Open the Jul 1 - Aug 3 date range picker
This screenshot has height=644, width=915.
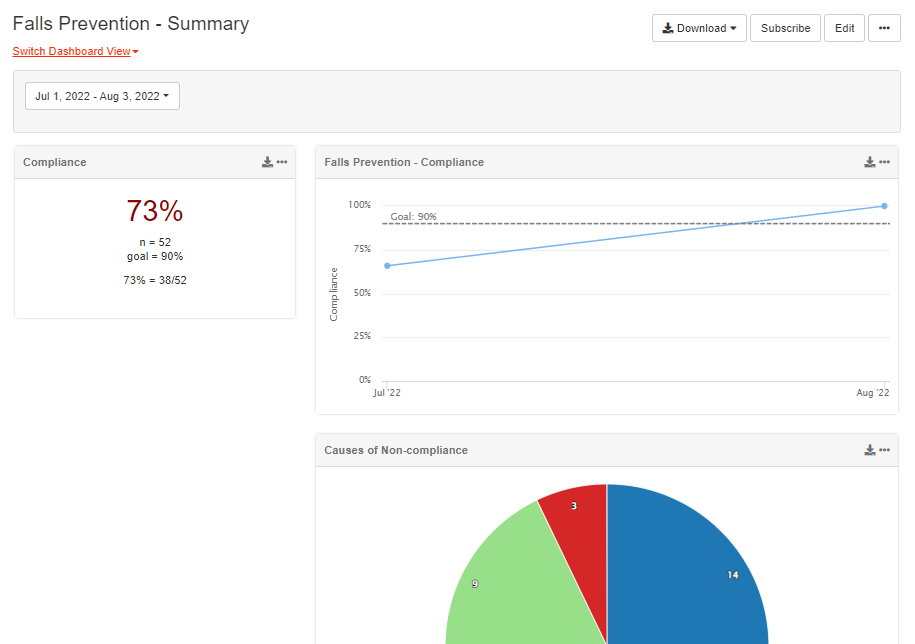[x=102, y=96]
